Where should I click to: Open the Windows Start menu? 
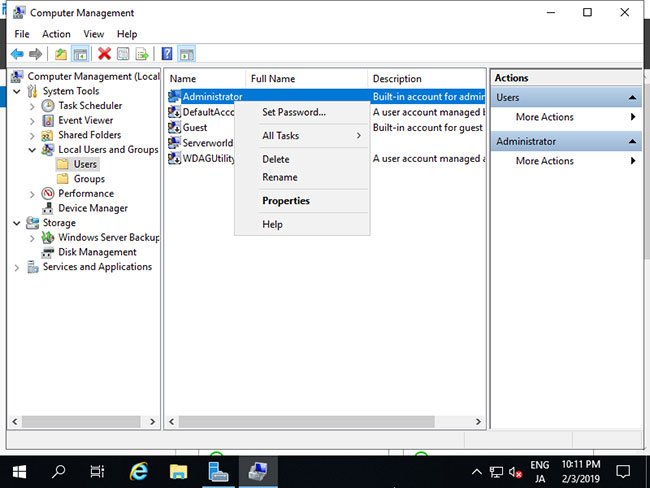pos(19,472)
